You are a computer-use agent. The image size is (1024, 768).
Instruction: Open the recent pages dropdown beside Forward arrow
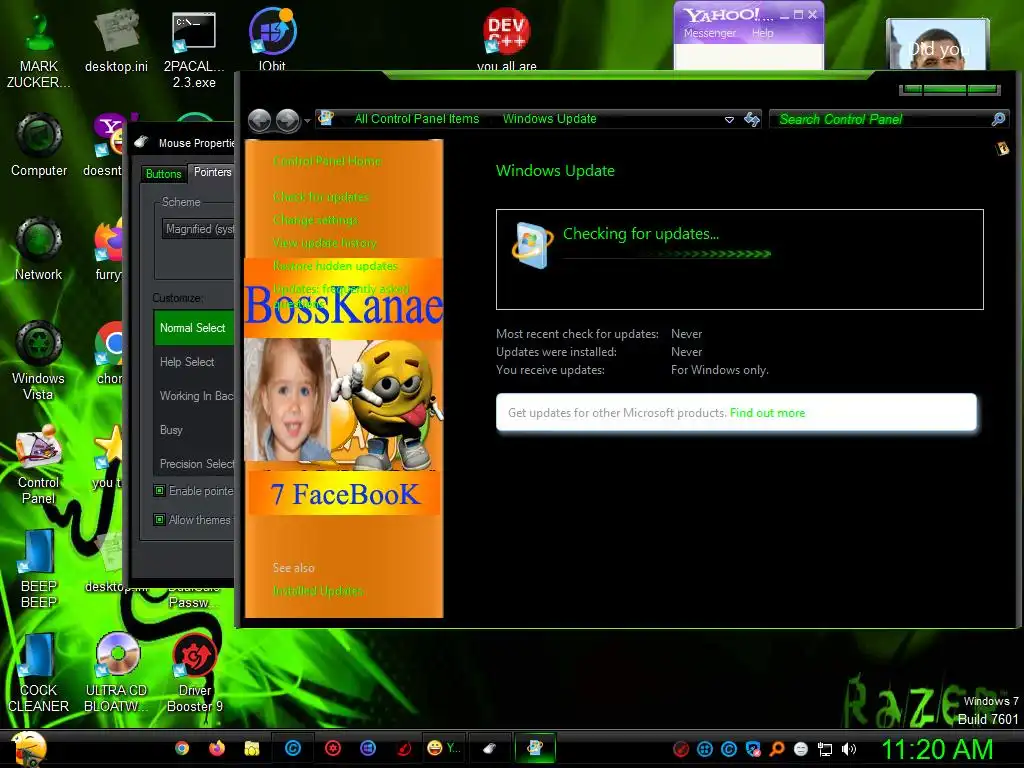point(306,121)
